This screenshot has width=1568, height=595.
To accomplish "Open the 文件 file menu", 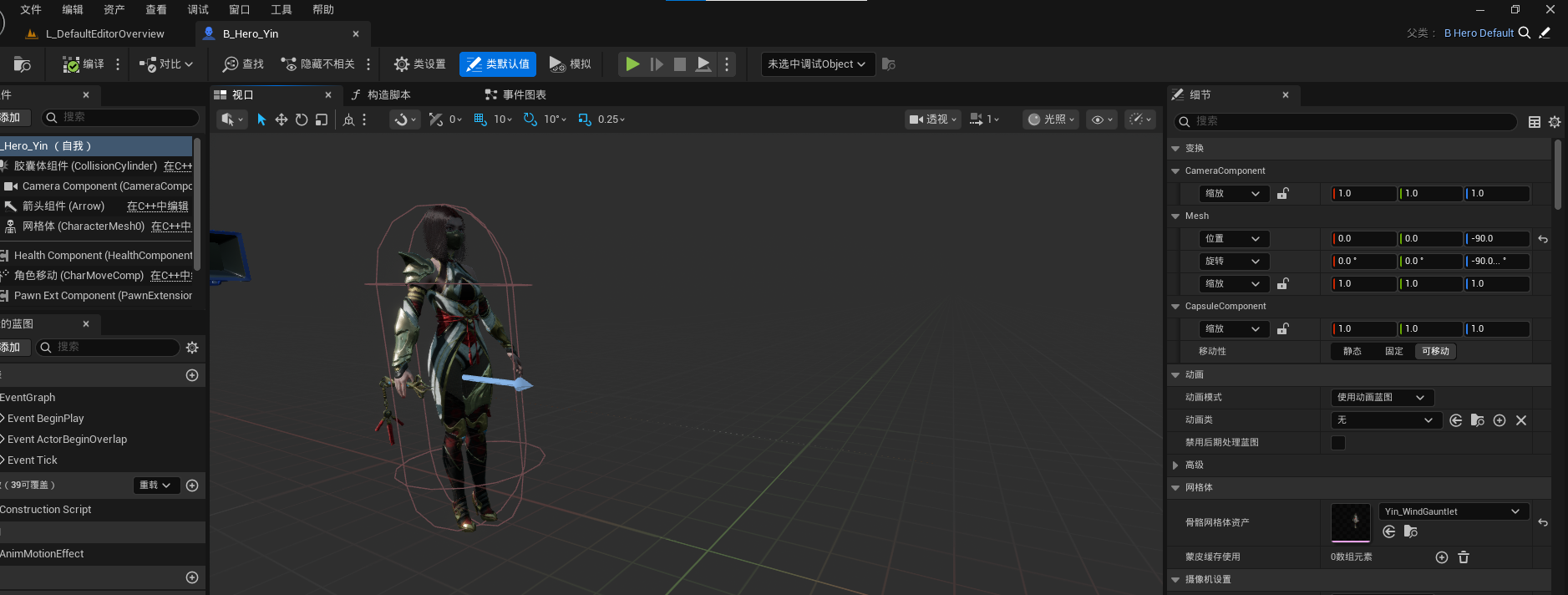I will pos(31,9).
